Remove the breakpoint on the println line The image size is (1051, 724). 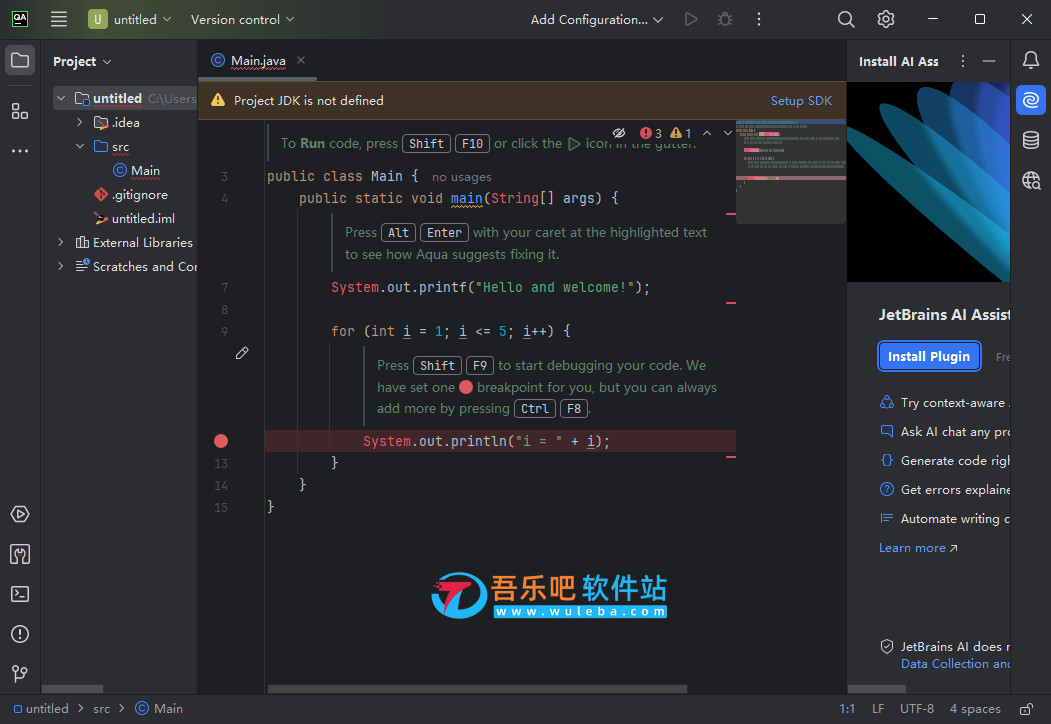point(221,441)
